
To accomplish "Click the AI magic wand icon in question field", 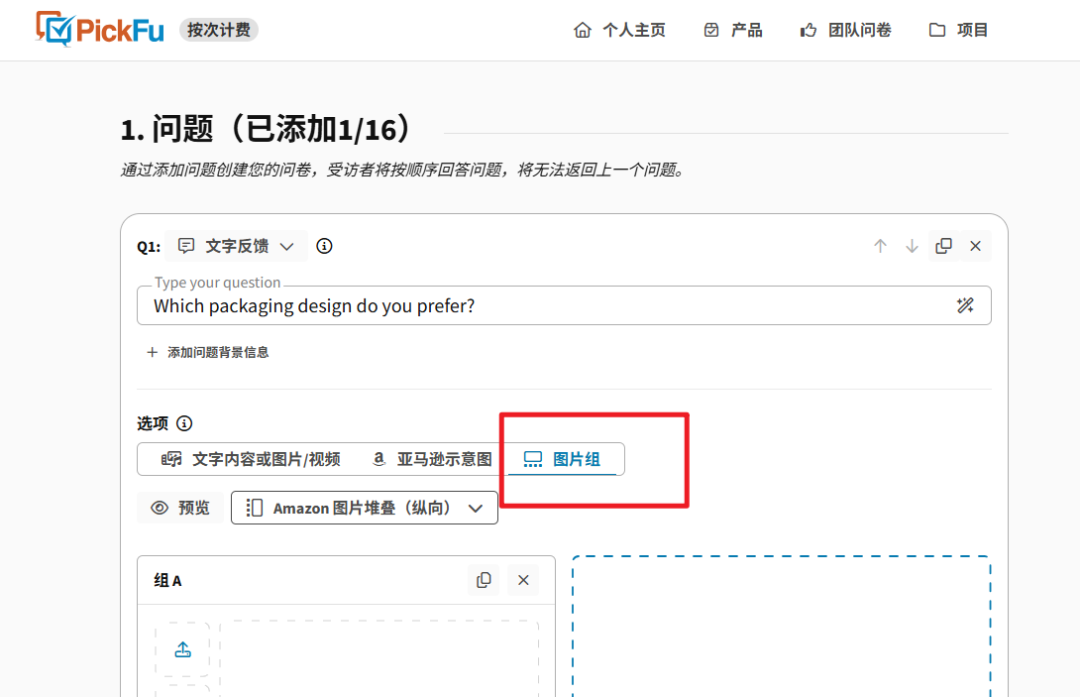I will coord(966,305).
